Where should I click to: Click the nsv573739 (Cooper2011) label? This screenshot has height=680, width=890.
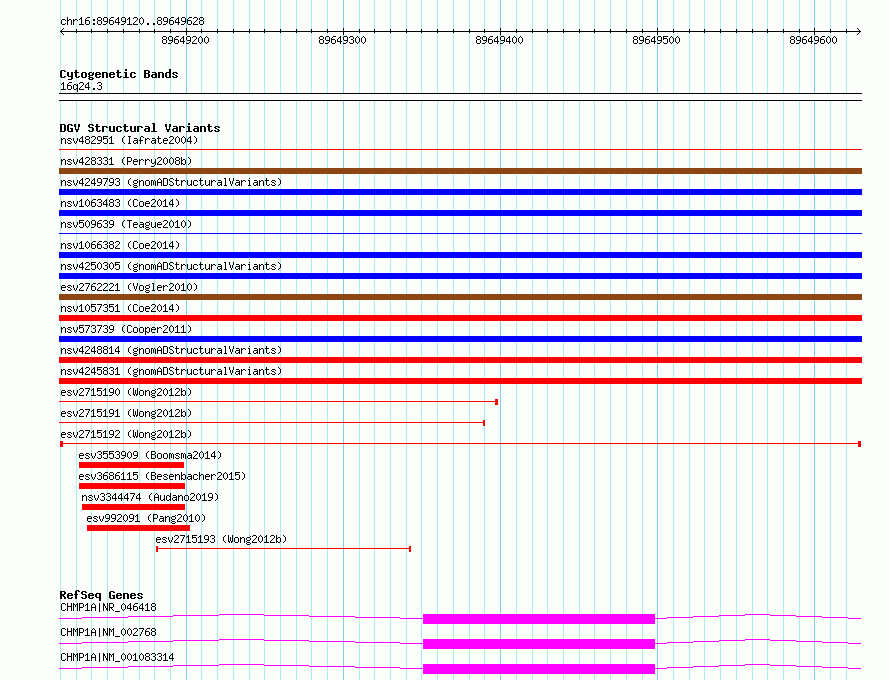coord(126,329)
